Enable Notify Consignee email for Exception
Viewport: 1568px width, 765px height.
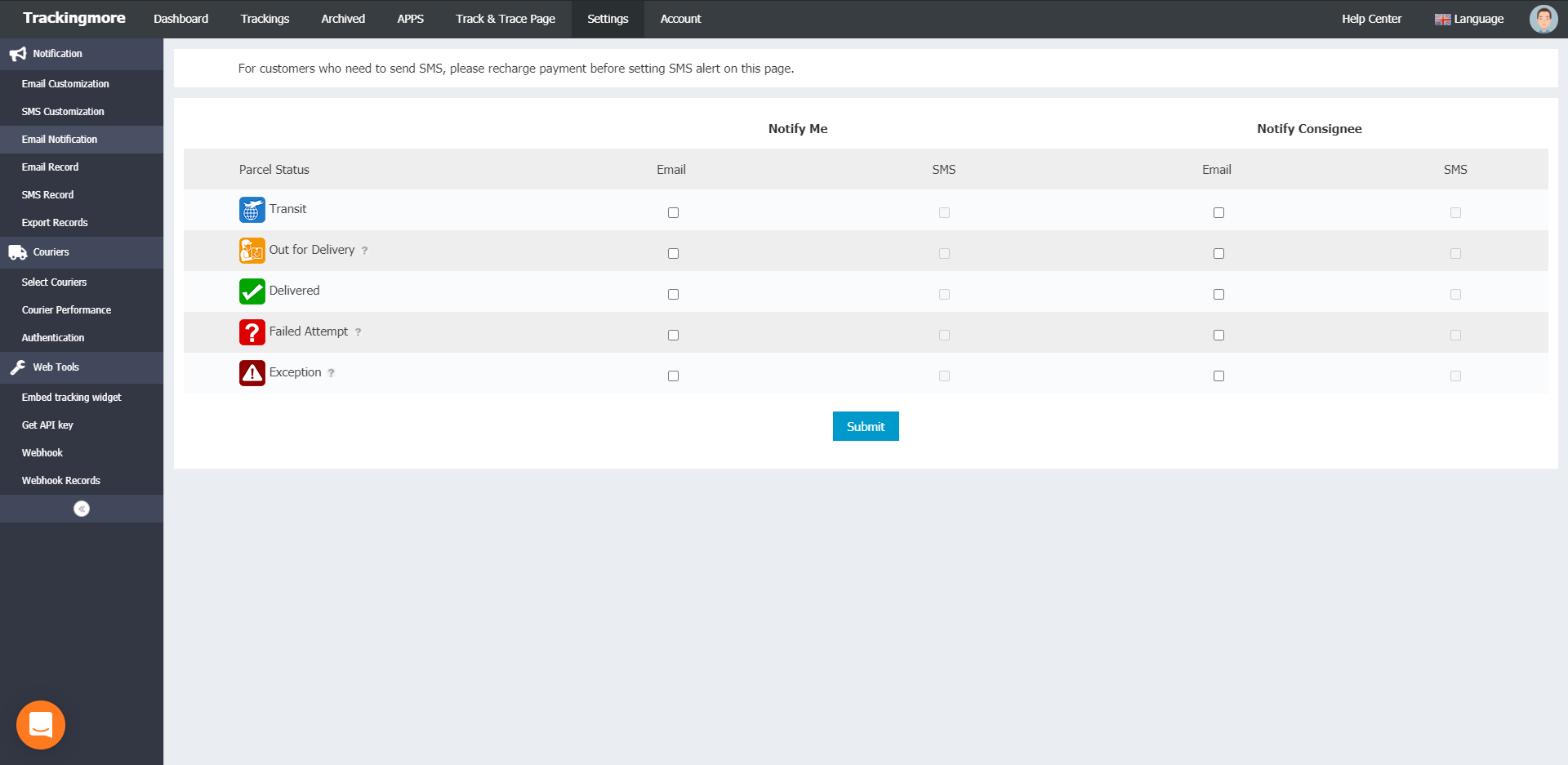click(1218, 376)
